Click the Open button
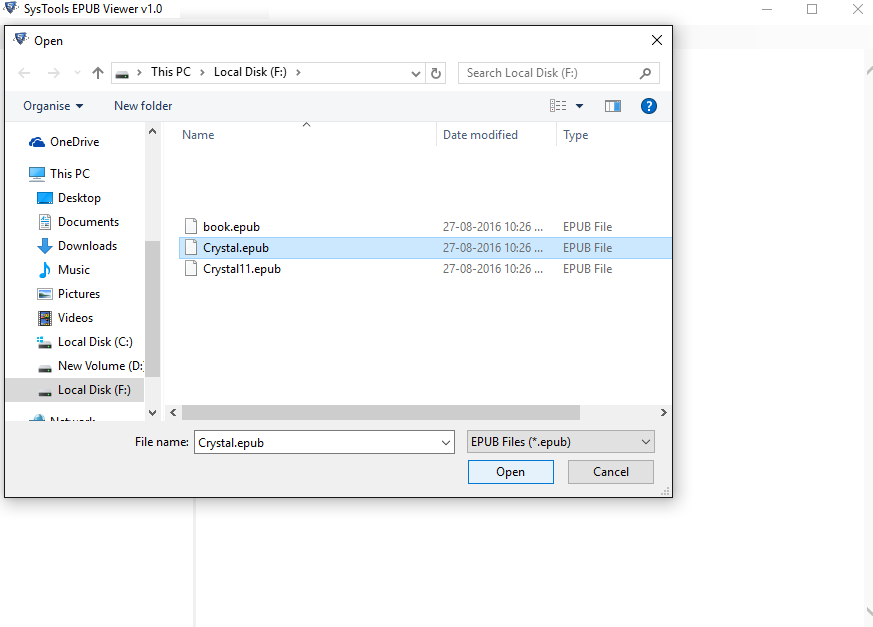Screen dimensions: 873x627 point(511,472)
